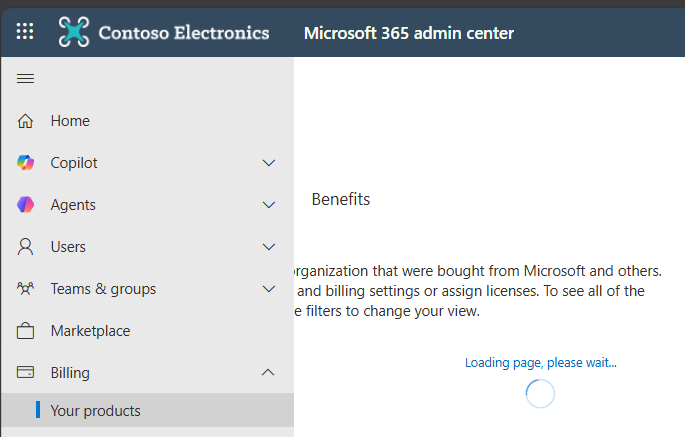Viewport: 685px width, 437px height.
Task: Click the Teams & groups icon
Action: tap(26, 289)
